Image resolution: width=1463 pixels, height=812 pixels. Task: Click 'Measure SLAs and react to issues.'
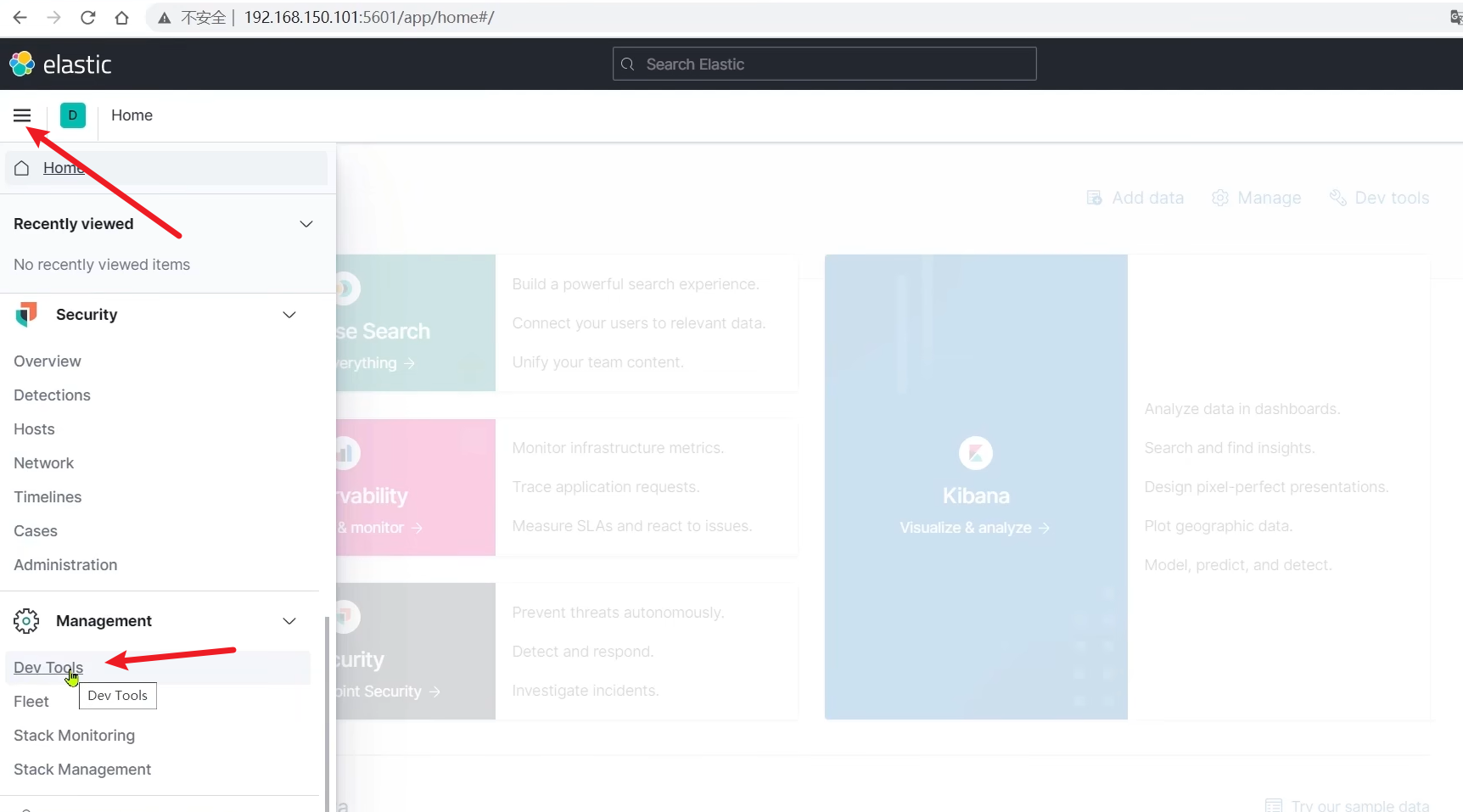[632, 526]
